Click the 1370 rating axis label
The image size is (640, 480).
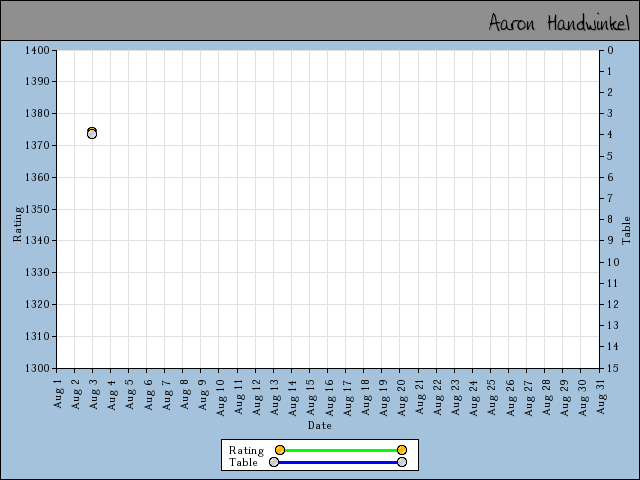pos(37,145)
